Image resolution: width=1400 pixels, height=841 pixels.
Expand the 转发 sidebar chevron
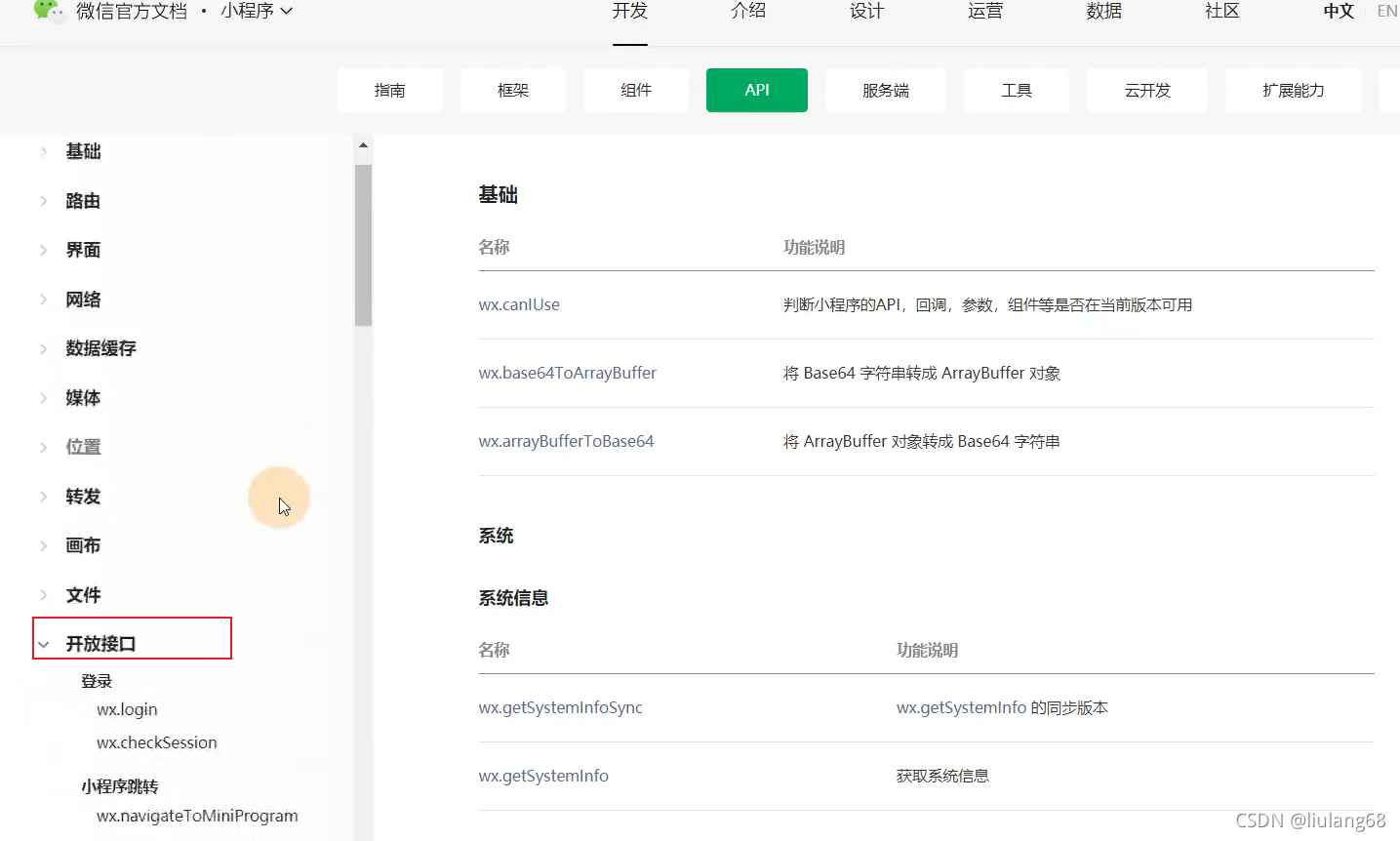pyautogui.click(x=43, y=497)
